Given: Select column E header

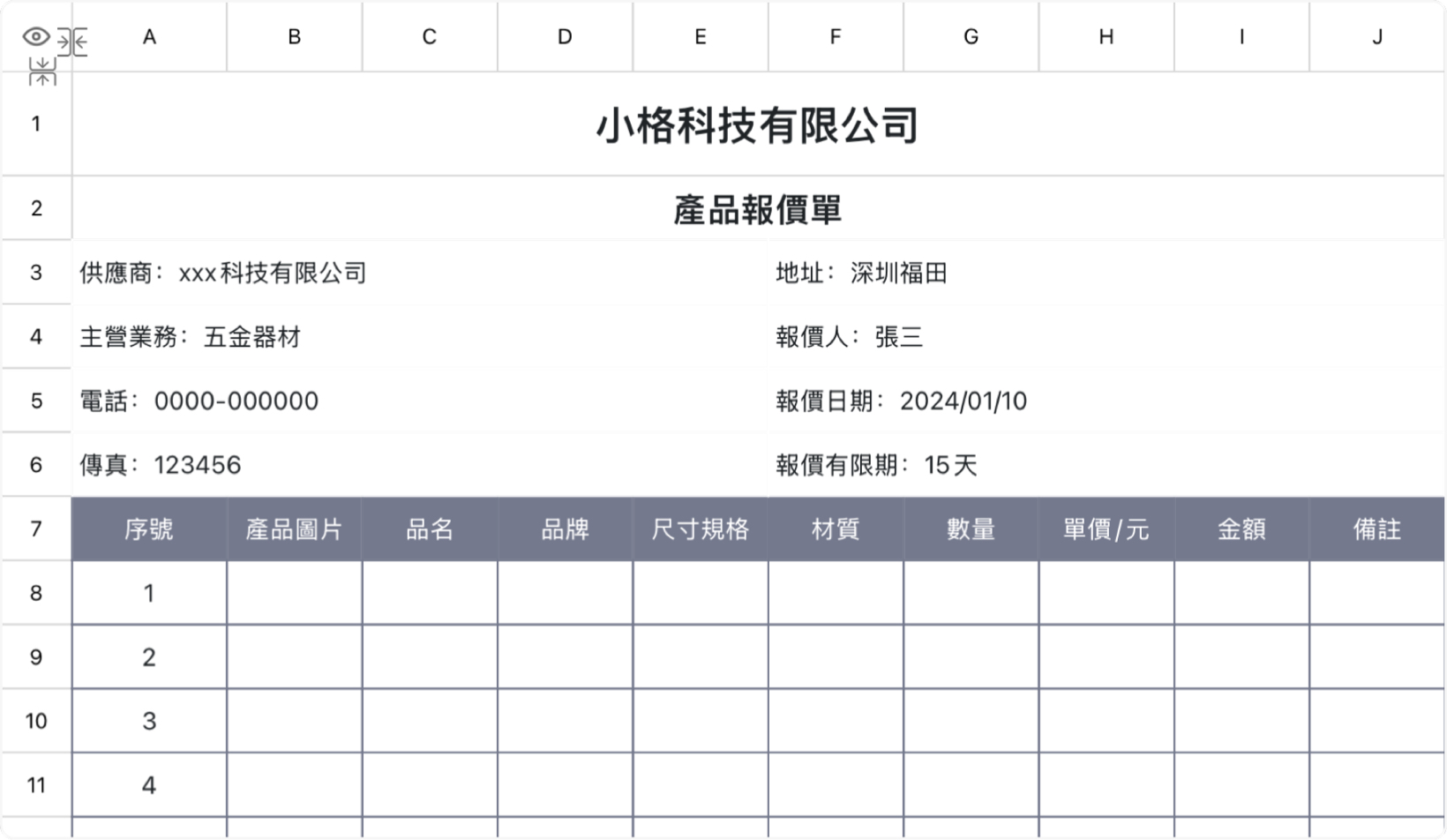Looking at the screenshot, I should tap(701, 37).
